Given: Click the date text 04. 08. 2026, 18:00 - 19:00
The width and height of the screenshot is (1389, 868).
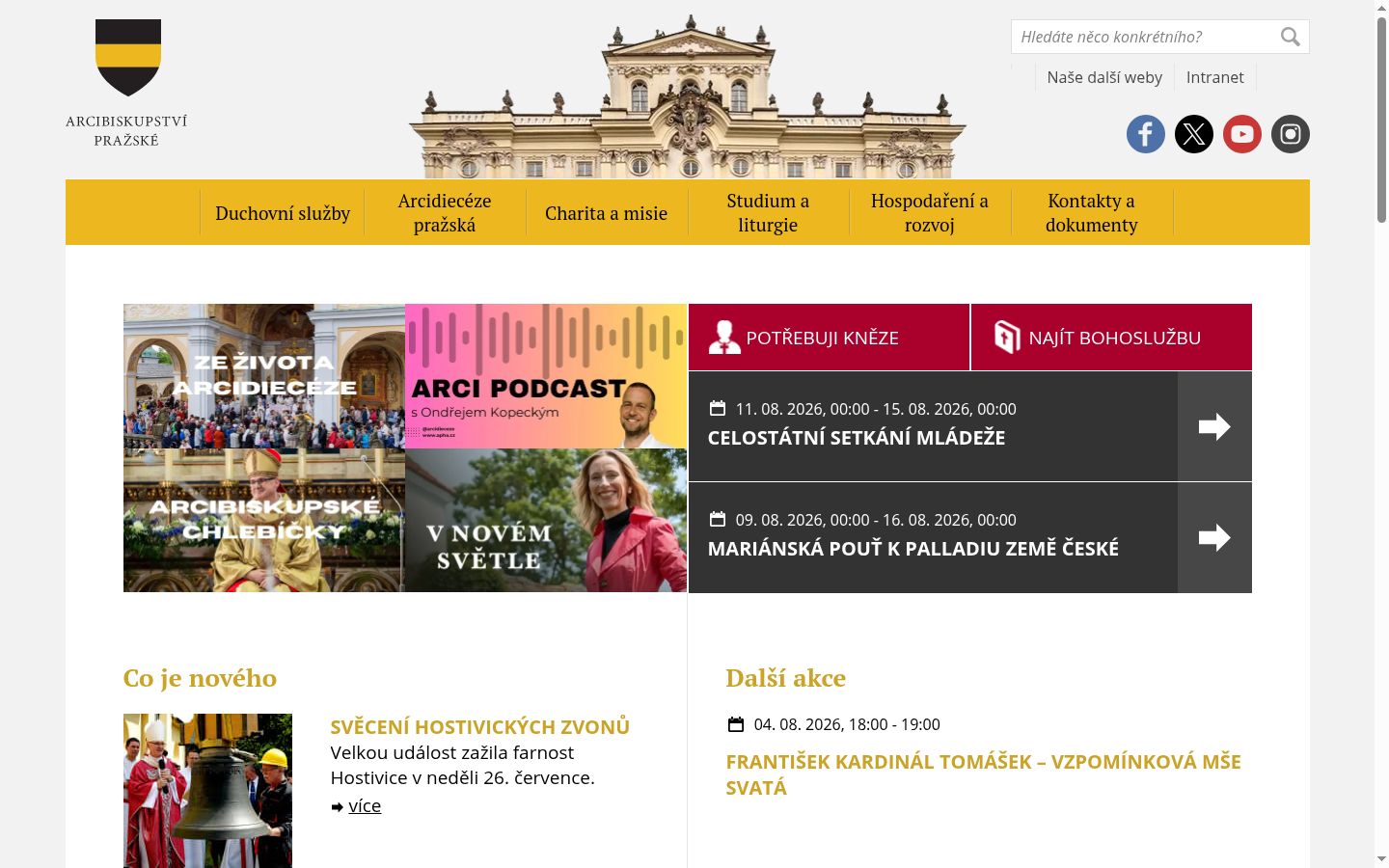Looking at the screenshot, I should pos(847,724).
